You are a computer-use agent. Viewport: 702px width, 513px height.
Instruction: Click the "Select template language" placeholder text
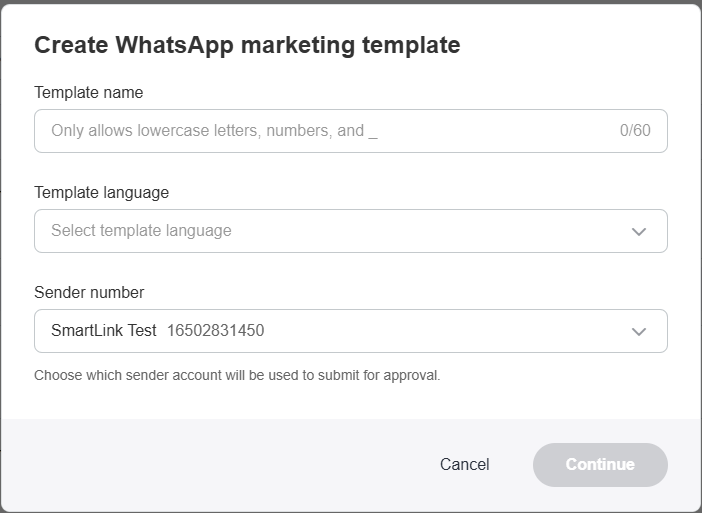(141, 231)
